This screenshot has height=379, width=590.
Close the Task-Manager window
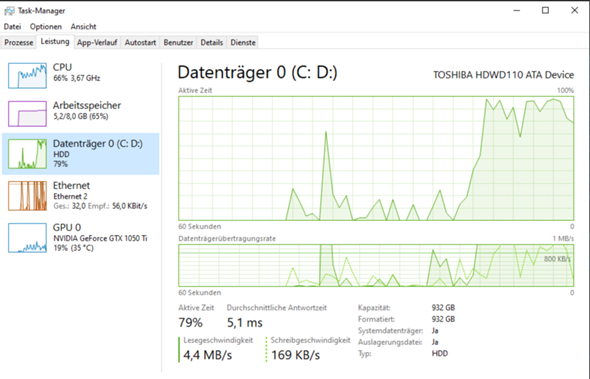[x=574, y=11]
